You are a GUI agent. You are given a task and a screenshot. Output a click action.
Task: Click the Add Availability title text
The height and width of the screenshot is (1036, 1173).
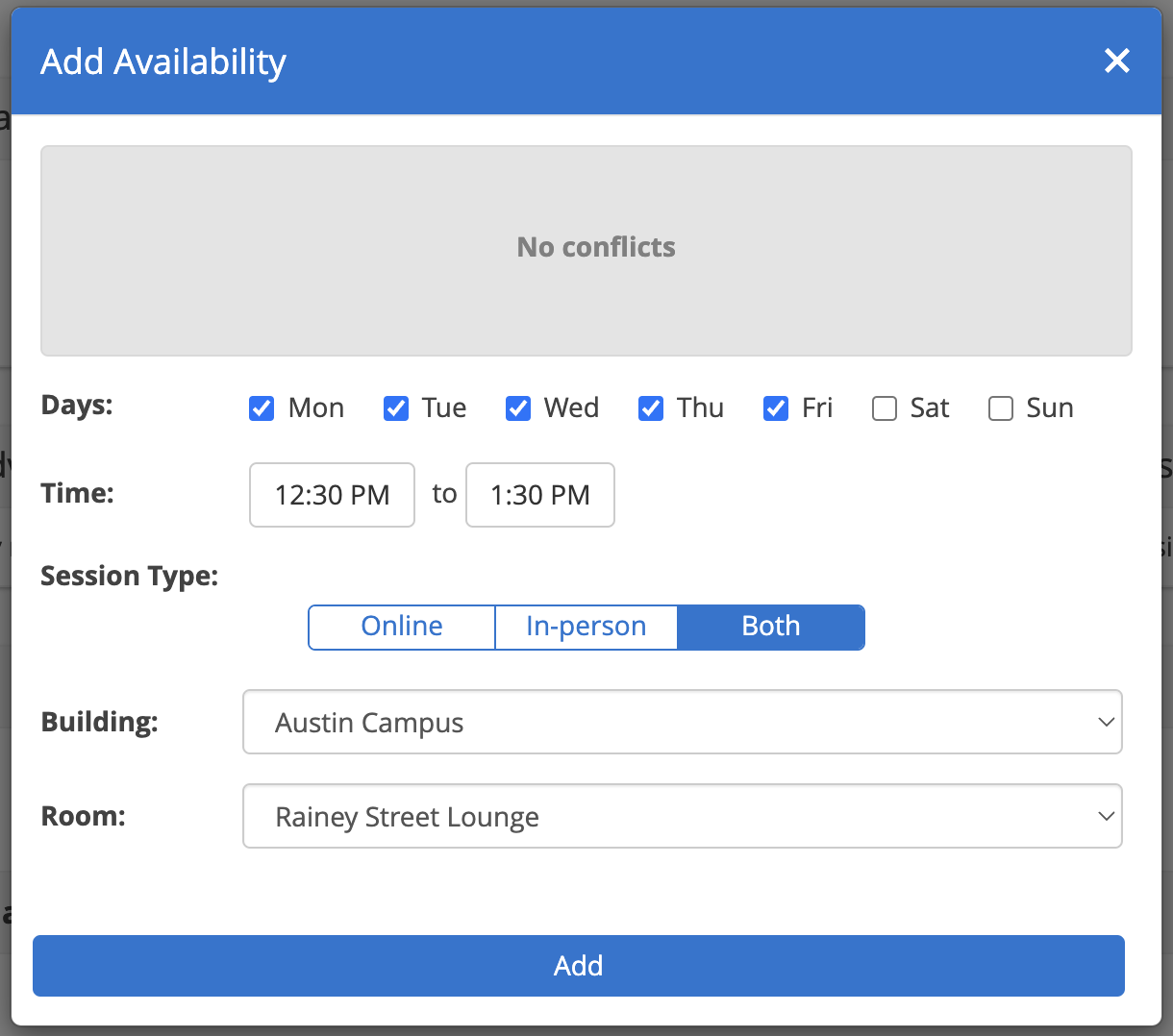[163, 62]
